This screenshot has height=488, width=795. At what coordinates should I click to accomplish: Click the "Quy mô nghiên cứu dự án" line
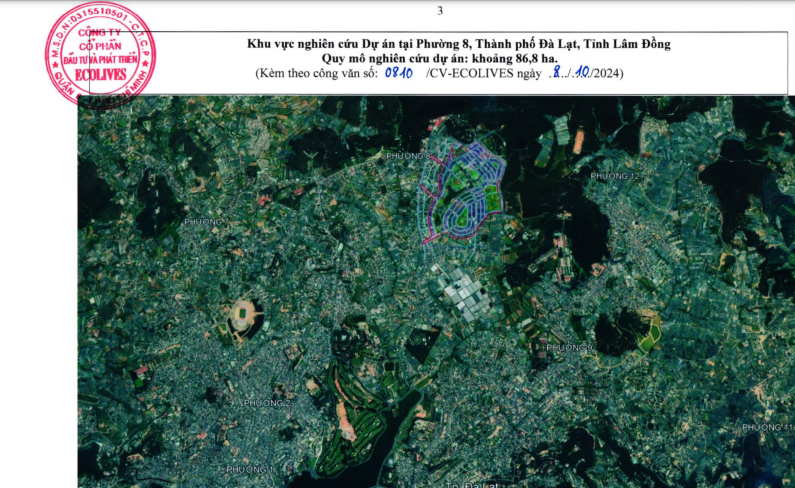click(x=459, y=59)
